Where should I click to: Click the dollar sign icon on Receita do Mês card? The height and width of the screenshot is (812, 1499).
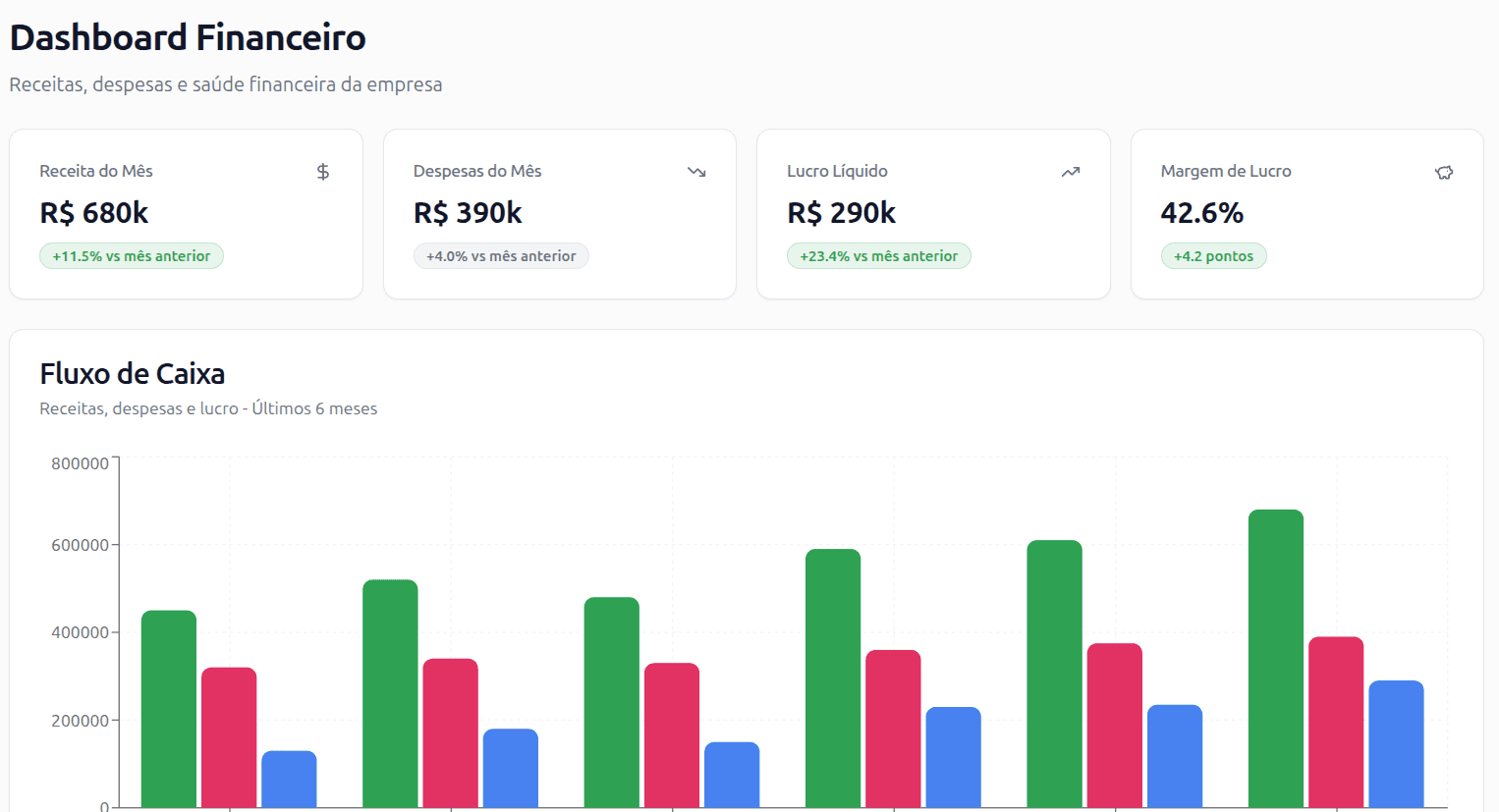coord(322,171)
